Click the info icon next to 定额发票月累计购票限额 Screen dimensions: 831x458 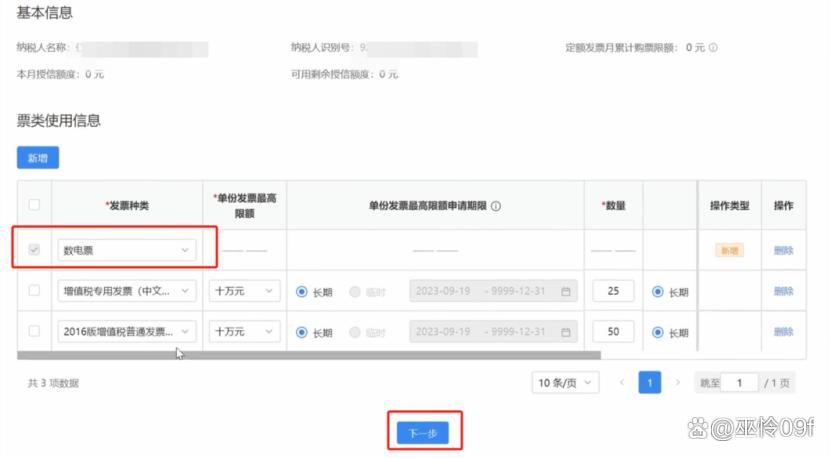point(713,47)
